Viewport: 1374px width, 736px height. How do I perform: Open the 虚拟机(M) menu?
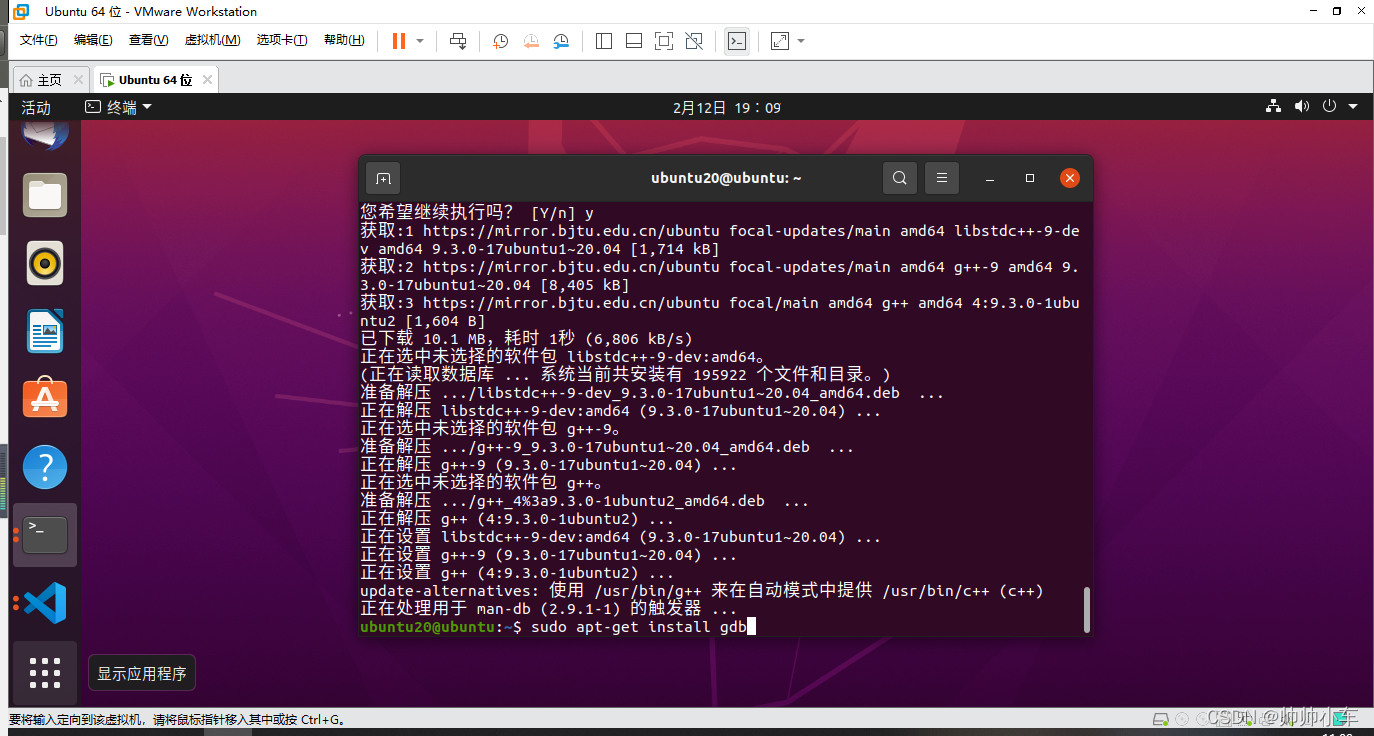[212, 40]
